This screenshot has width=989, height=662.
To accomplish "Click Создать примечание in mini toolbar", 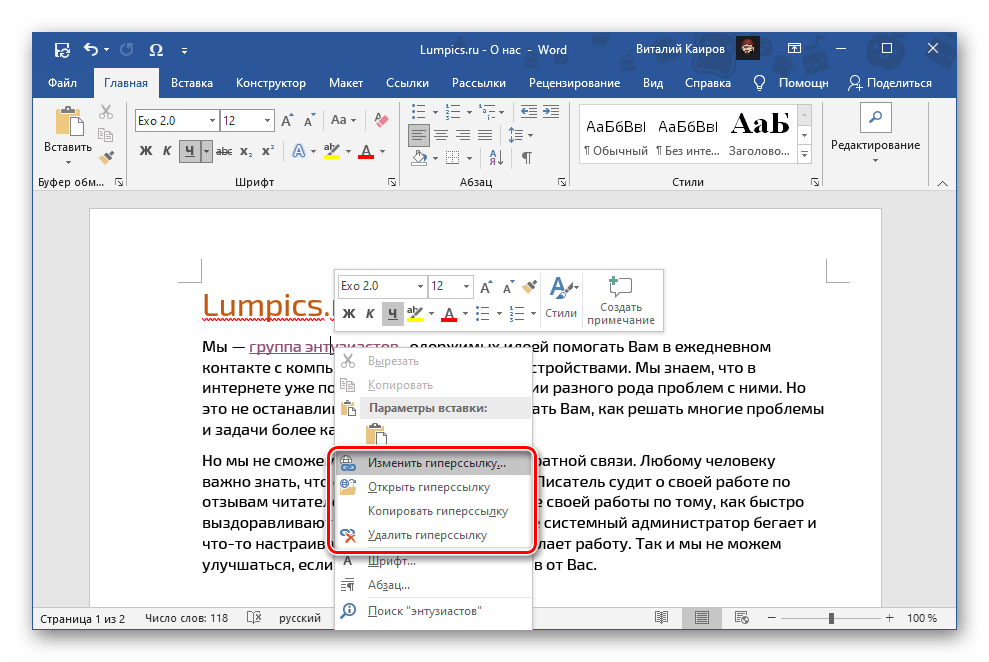I will pyautogui.click(x=621, y=300).
